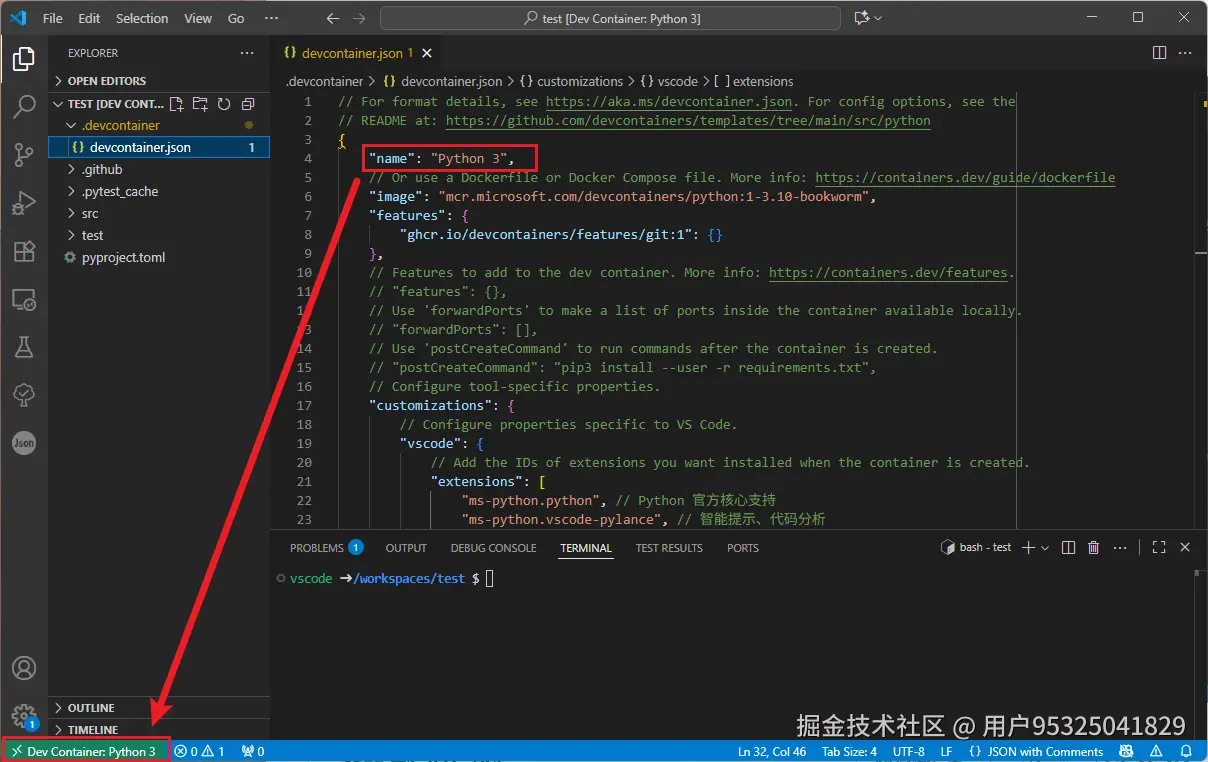The width and height of the screenshot is (1208, 762).
Task: Open Copilot chat icon in title bar
Action: click(862, 18)
